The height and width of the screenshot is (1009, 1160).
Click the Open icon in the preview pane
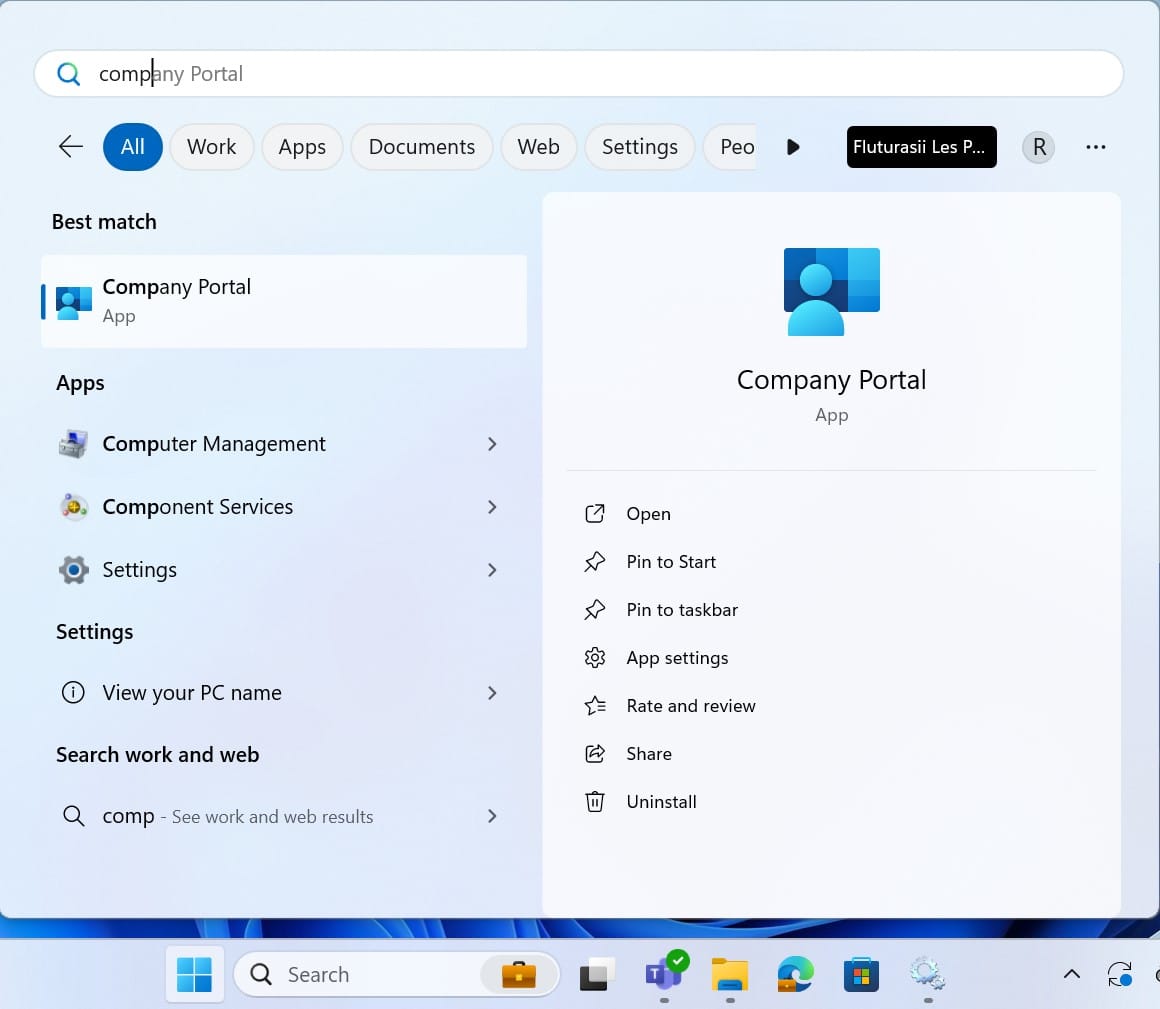[595, 513]
